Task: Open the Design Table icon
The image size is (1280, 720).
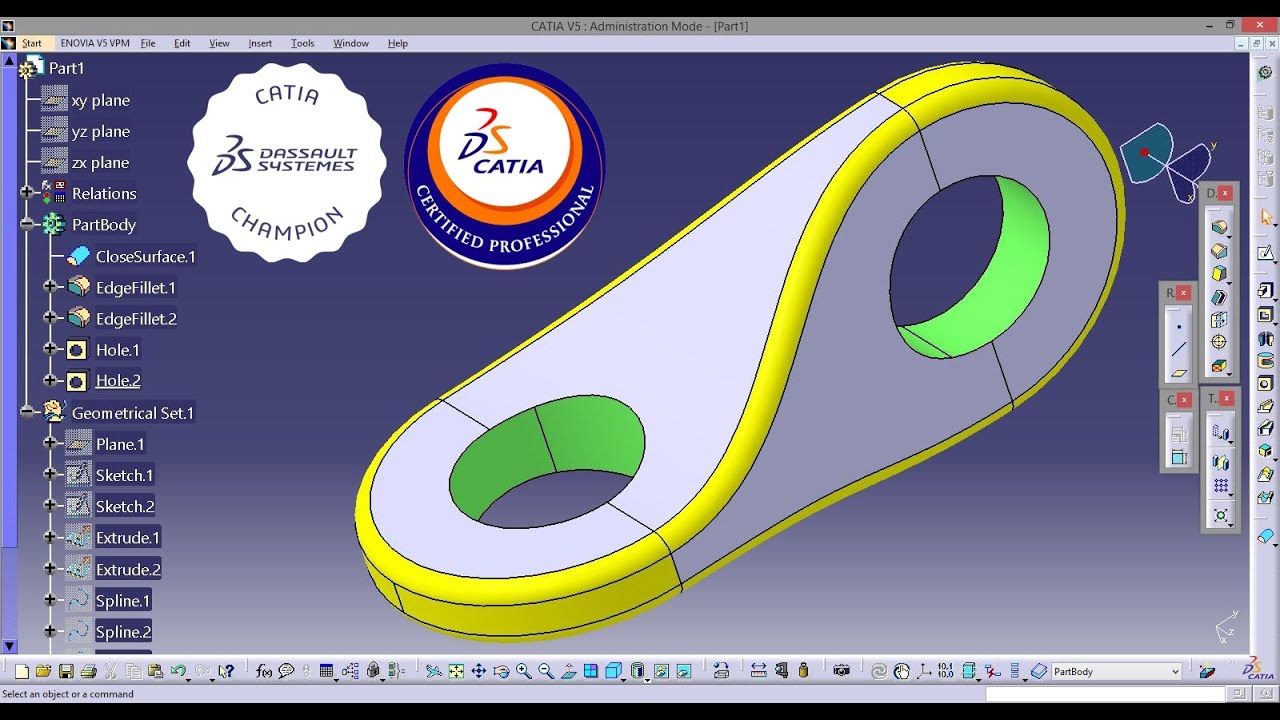Action: pyautogui.click(x=326, y=671)
